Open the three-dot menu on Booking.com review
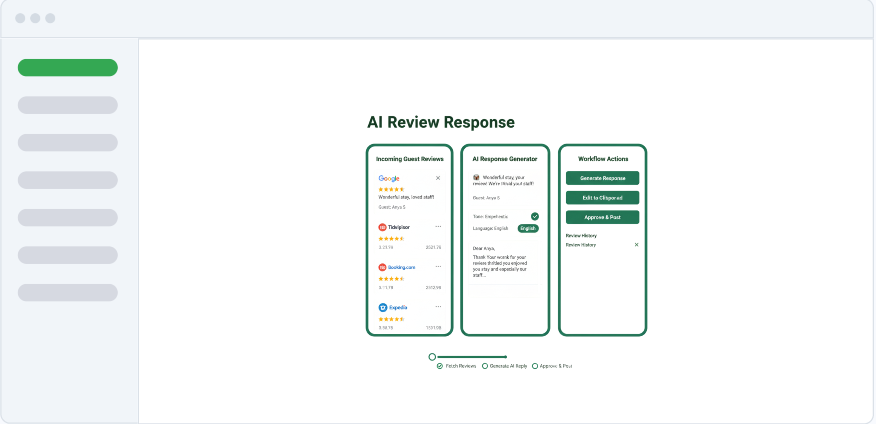 point(438,267)
